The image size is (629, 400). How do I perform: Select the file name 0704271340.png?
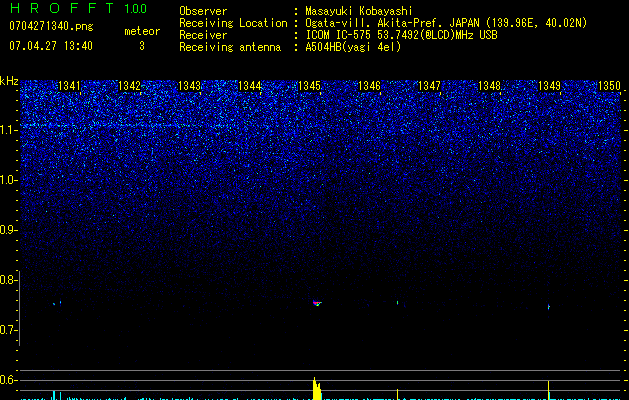click(51, 26)
